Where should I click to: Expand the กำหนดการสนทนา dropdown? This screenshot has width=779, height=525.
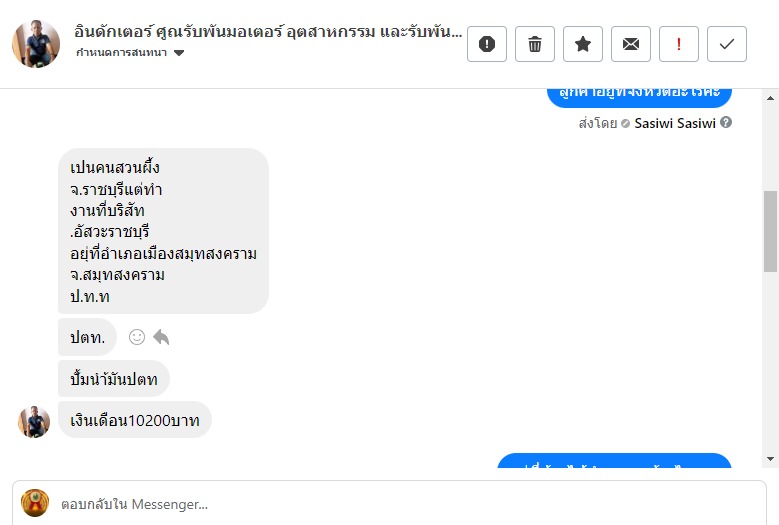(x=179, y=53)
